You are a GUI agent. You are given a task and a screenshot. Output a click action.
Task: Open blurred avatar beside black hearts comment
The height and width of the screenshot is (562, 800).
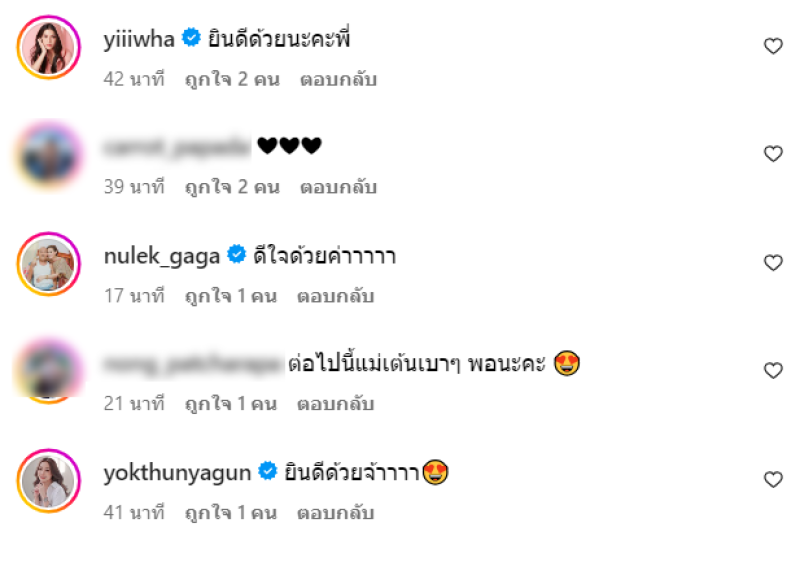click(x=49, y=155)
